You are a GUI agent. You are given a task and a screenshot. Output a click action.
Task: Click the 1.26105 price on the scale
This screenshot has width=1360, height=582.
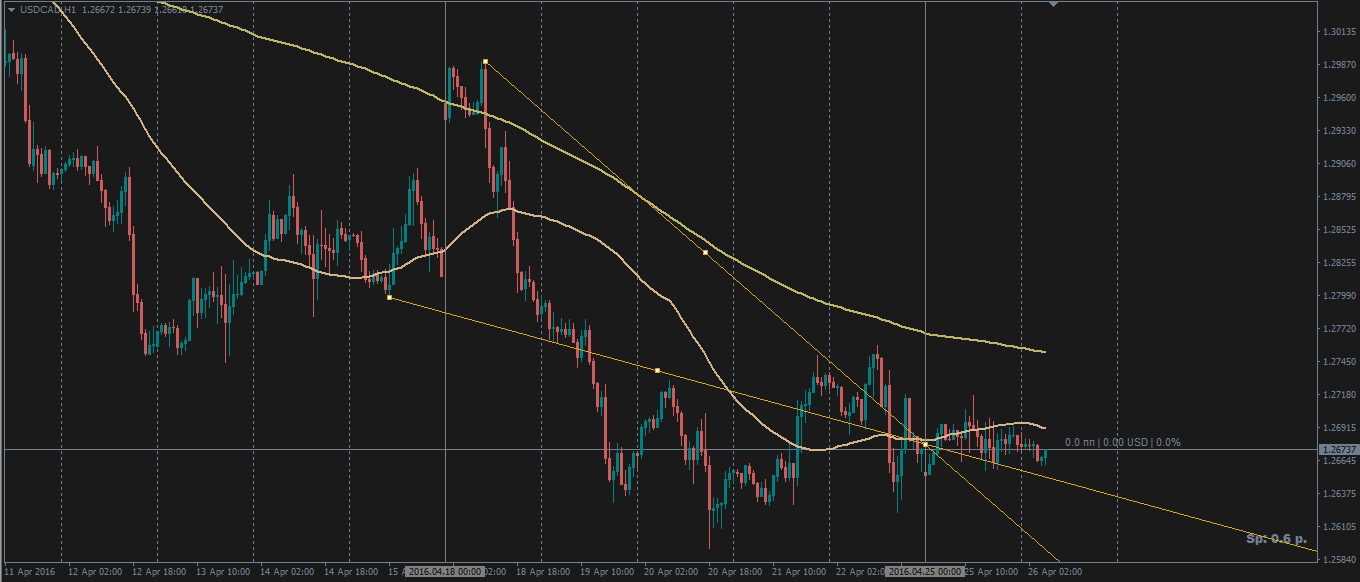(x=1338, y=527)
